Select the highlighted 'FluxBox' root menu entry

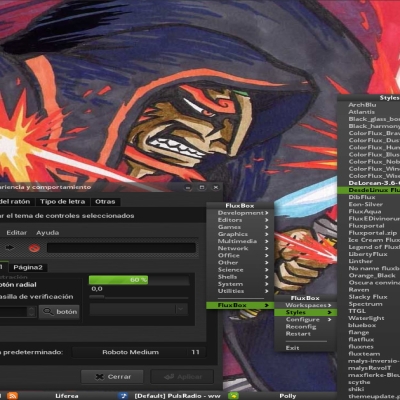coord(240,305)
